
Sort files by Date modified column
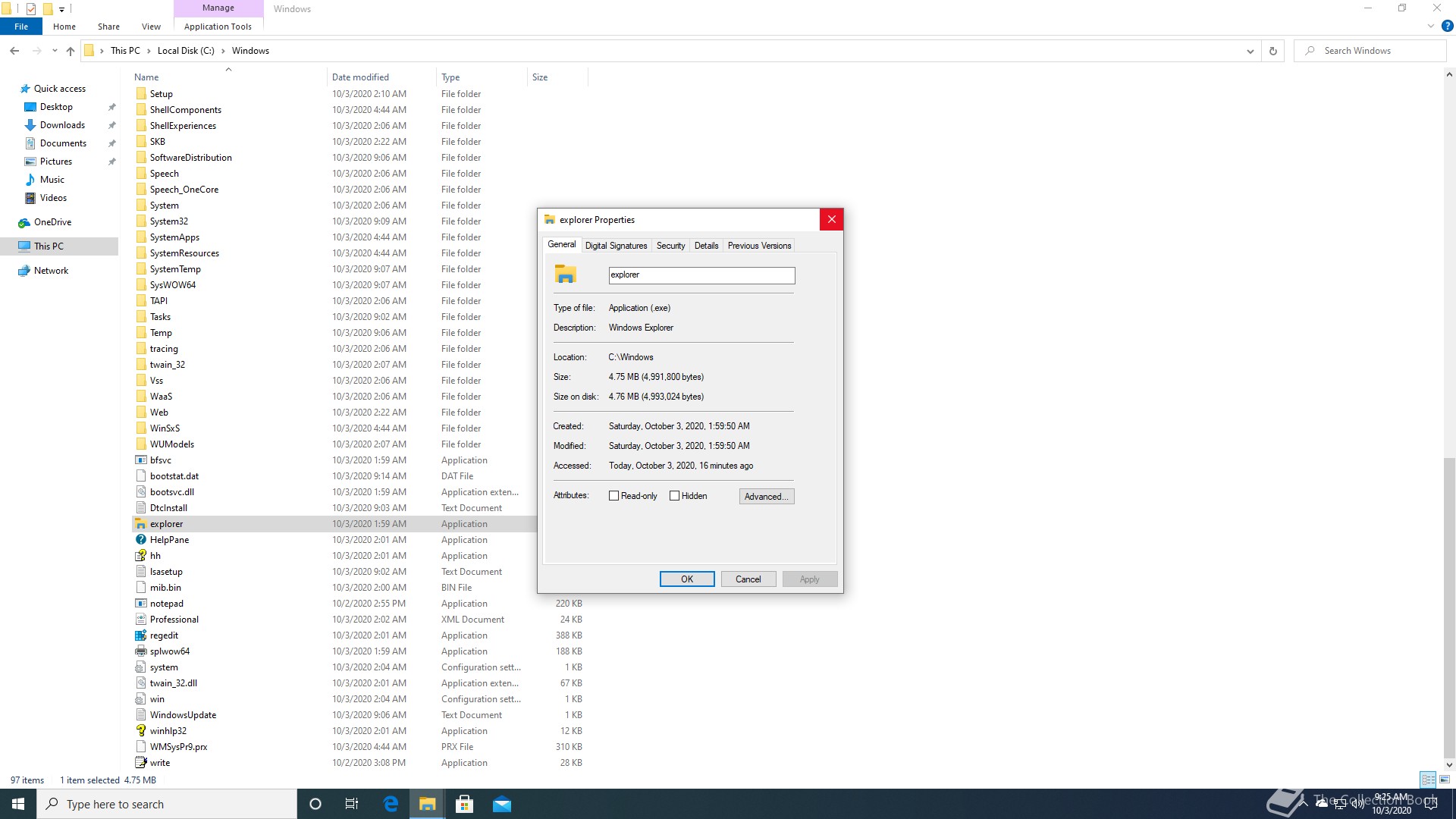tap(381, 77)
